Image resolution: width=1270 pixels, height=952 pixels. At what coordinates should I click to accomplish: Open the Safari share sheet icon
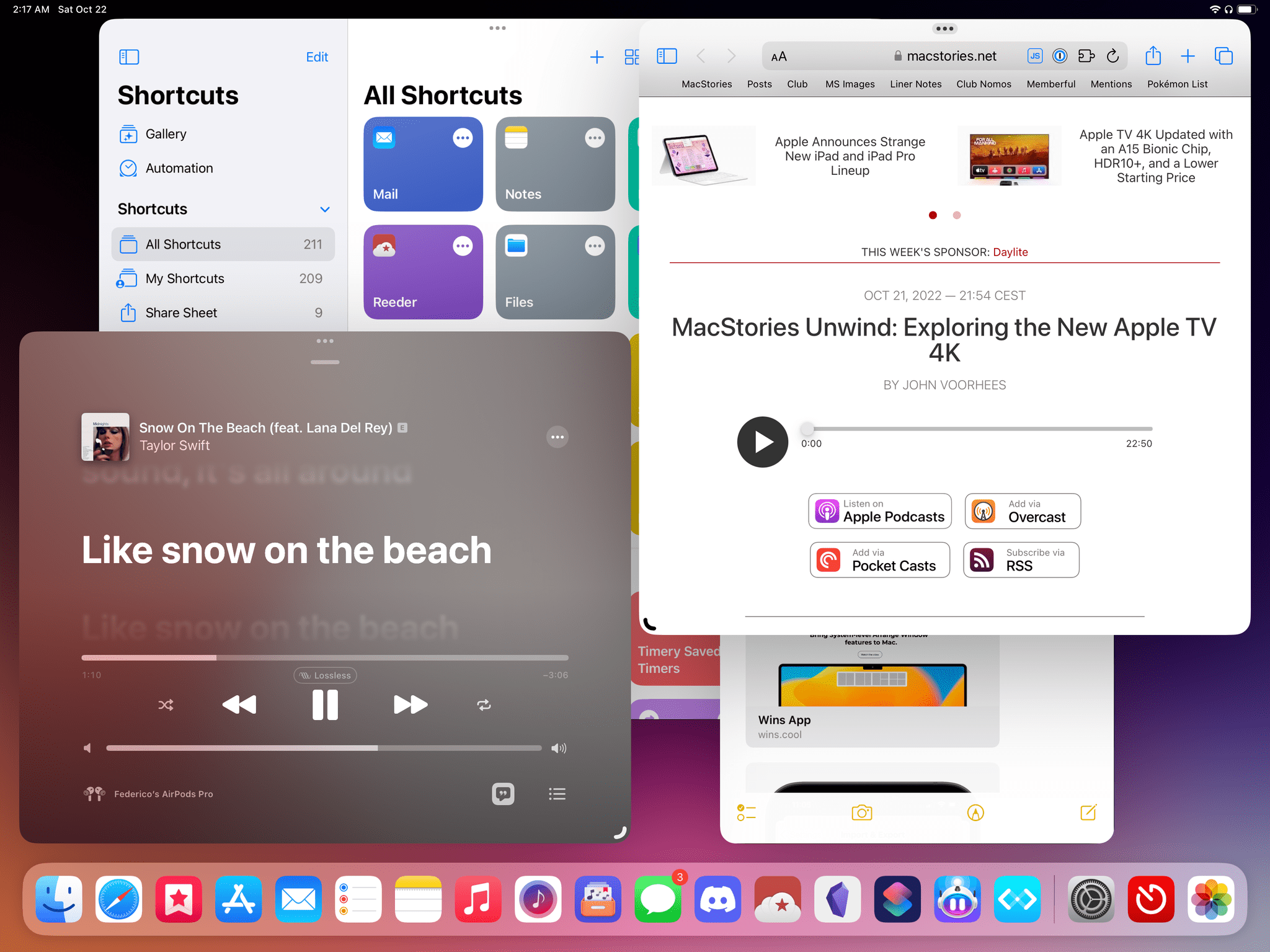[x=1153, y=56]
